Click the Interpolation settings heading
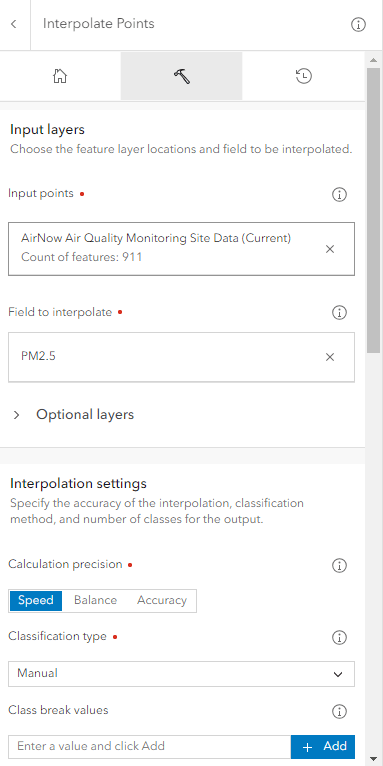 [78, 484]
